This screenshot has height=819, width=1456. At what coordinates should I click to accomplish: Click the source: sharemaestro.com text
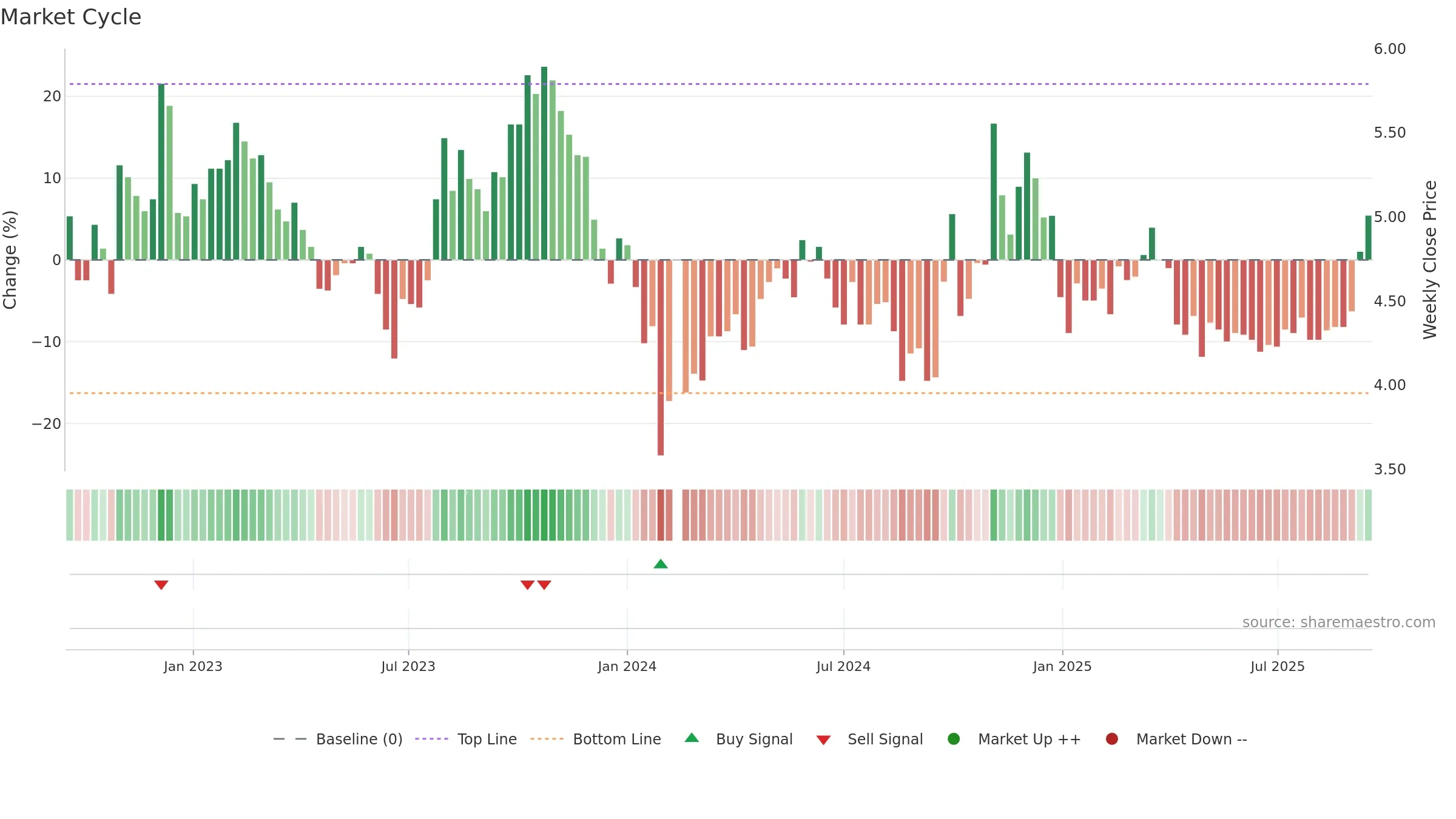[x=1339, y=622]
